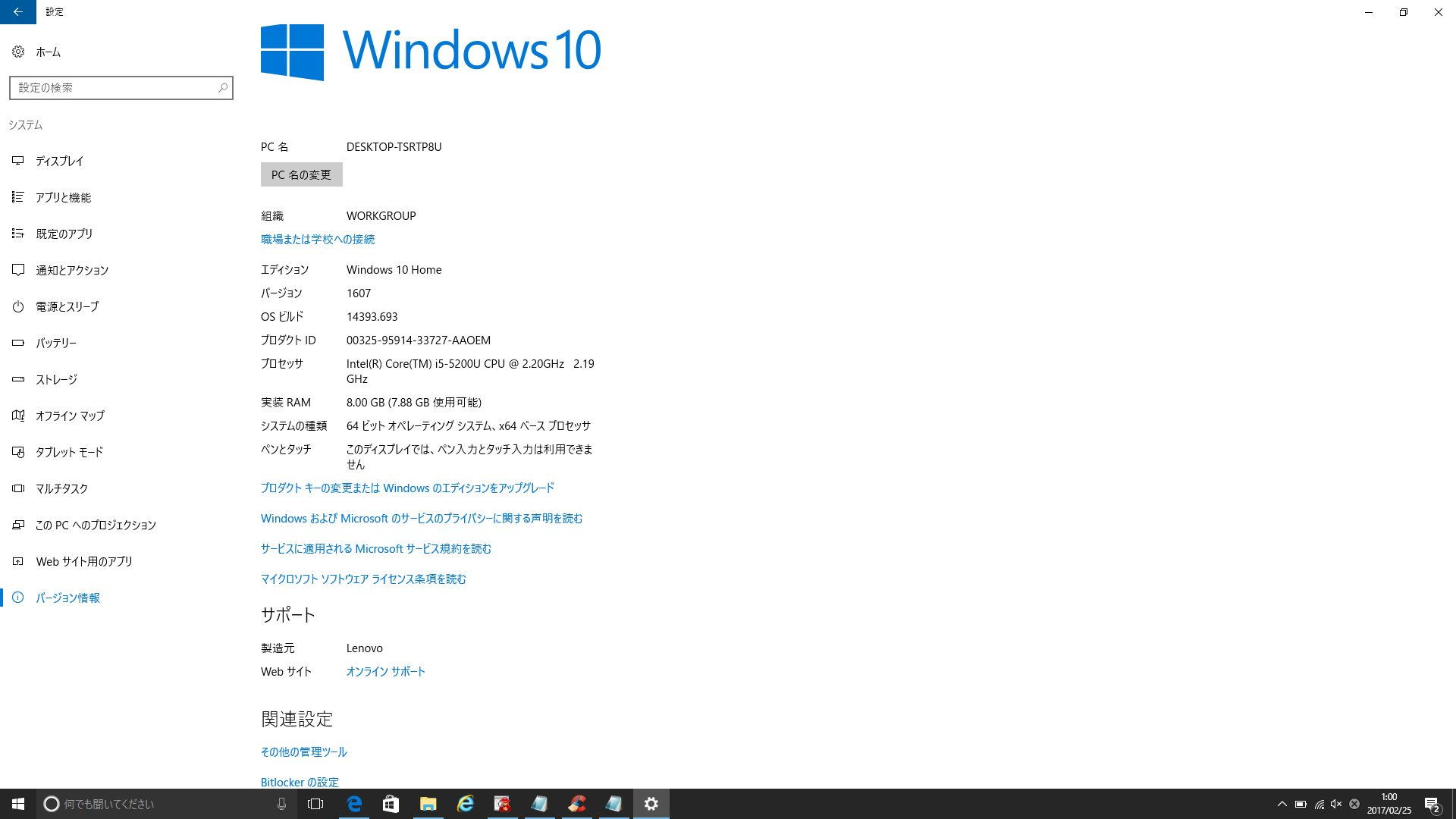Select アプリと機能 in the sidebar
Screen dimensions: 1456x819
[63, 197]
